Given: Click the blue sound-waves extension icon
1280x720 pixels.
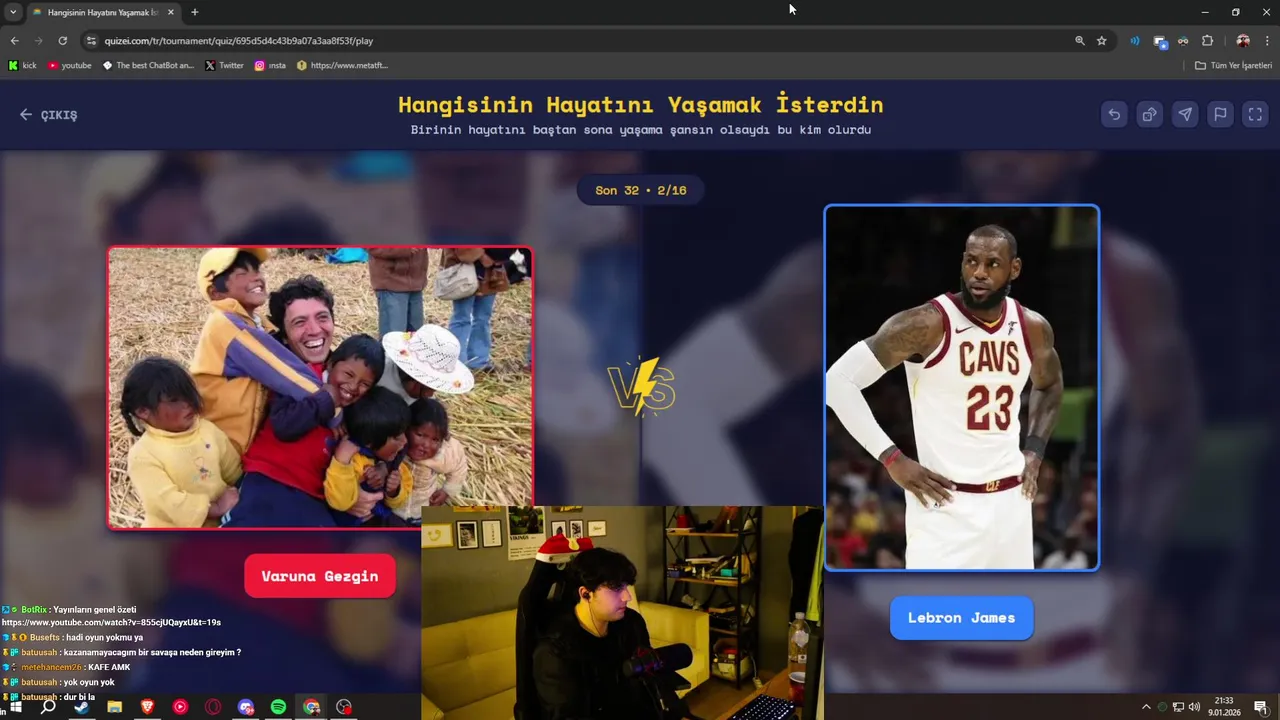Looking at the screenshot, I should pos(1135,41).
